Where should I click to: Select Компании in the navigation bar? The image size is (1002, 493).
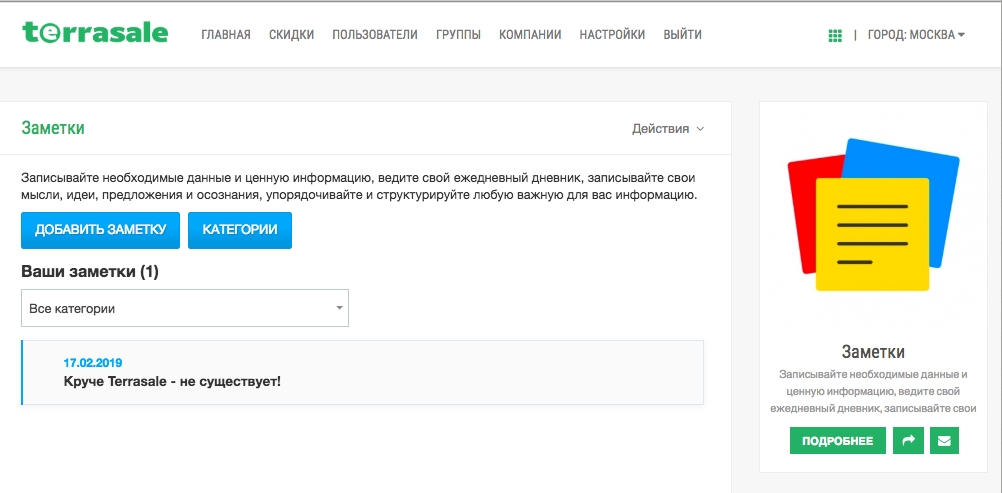click(530, 35)
